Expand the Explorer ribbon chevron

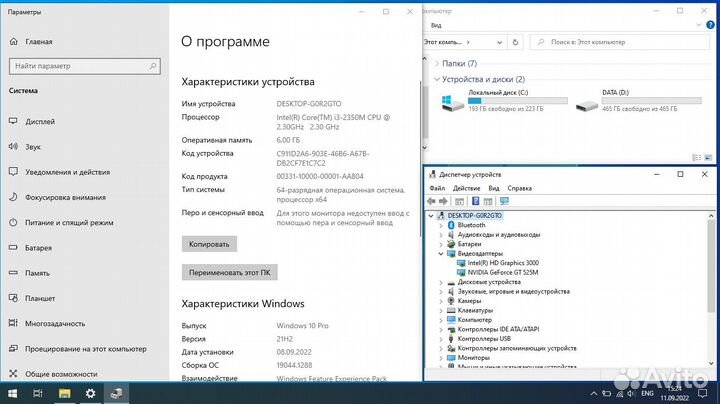(x=698, y=25)
